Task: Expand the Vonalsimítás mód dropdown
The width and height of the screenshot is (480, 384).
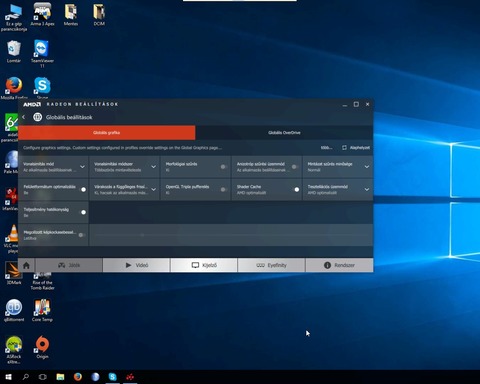Action: coord(82,167)
